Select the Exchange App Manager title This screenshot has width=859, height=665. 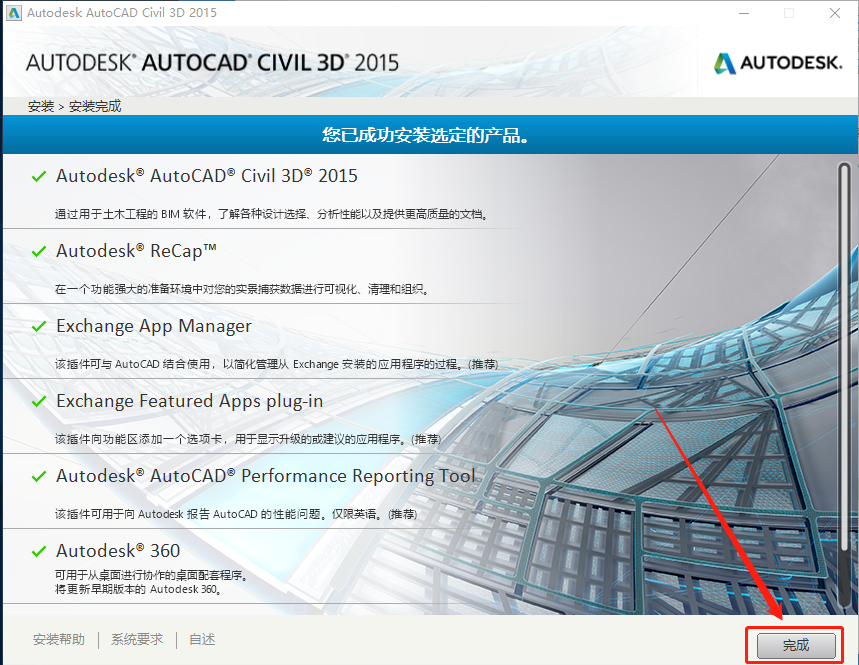click(x=154, y=326)
